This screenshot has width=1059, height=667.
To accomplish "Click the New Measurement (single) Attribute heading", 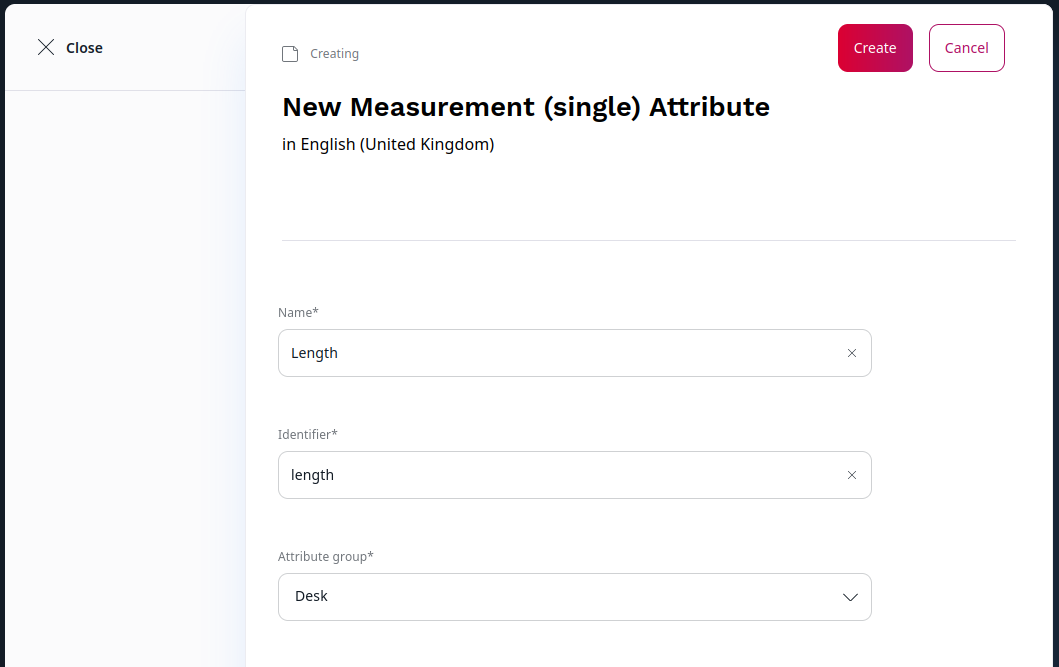I will click(x=525, y=107).
